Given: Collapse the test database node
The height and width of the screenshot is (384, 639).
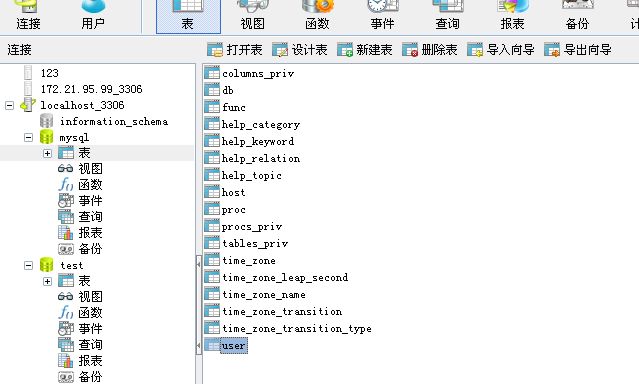Looking at the screenshot, I should coord(28,265).
